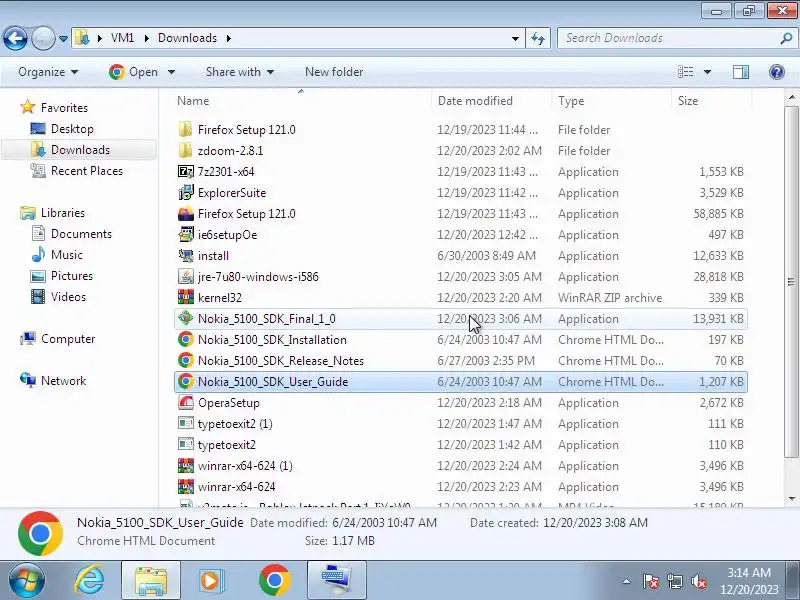This screenshot has height=600, width=800.
Task: Select Recent Places in navigation pane
Action: click(77, 170)
